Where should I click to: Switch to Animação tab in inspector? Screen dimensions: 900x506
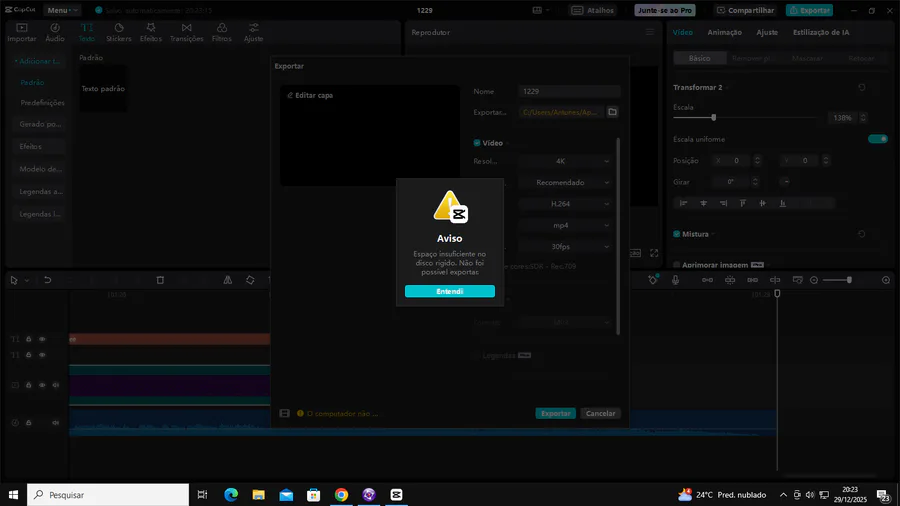pos(724,33)
